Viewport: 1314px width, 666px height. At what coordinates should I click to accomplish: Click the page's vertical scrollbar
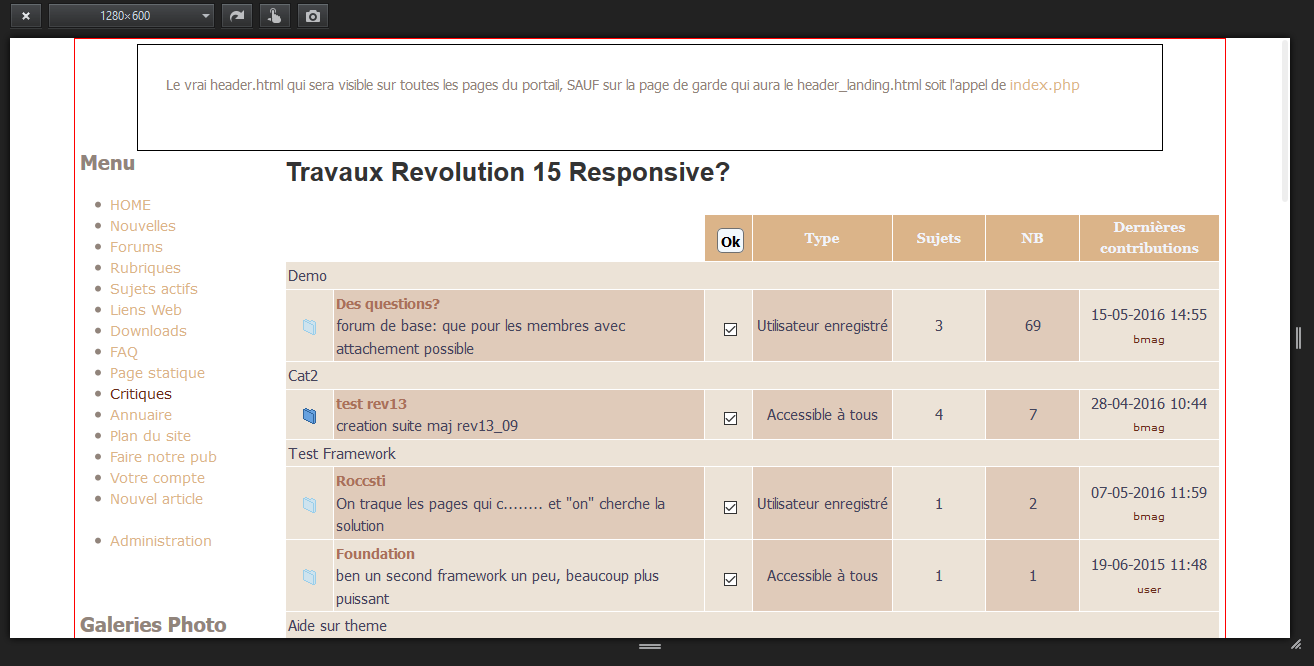click(1285, 120)
